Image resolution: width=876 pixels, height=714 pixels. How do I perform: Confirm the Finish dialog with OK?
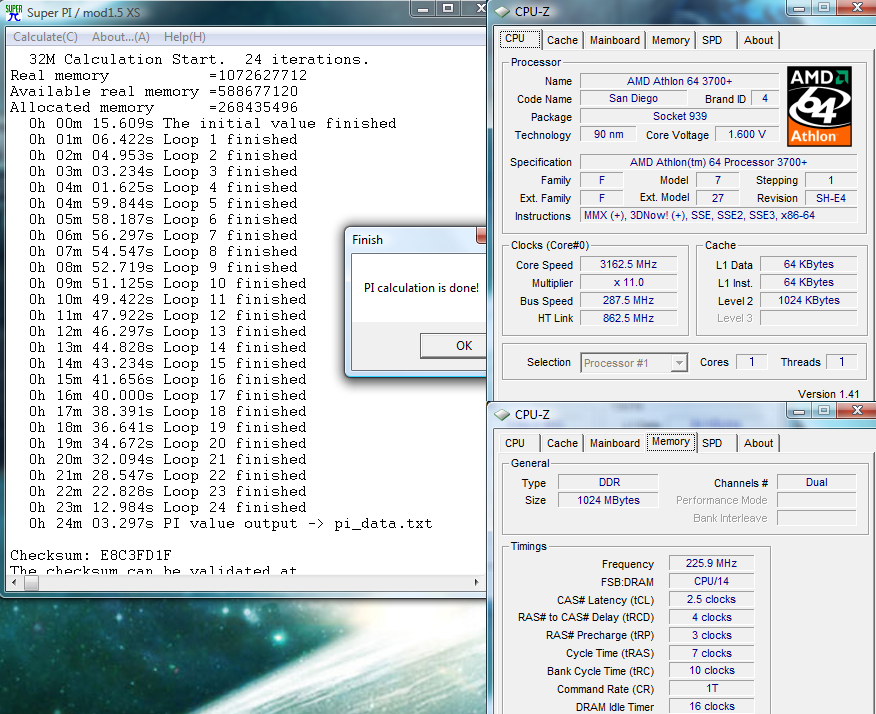[x=454, y=346]
